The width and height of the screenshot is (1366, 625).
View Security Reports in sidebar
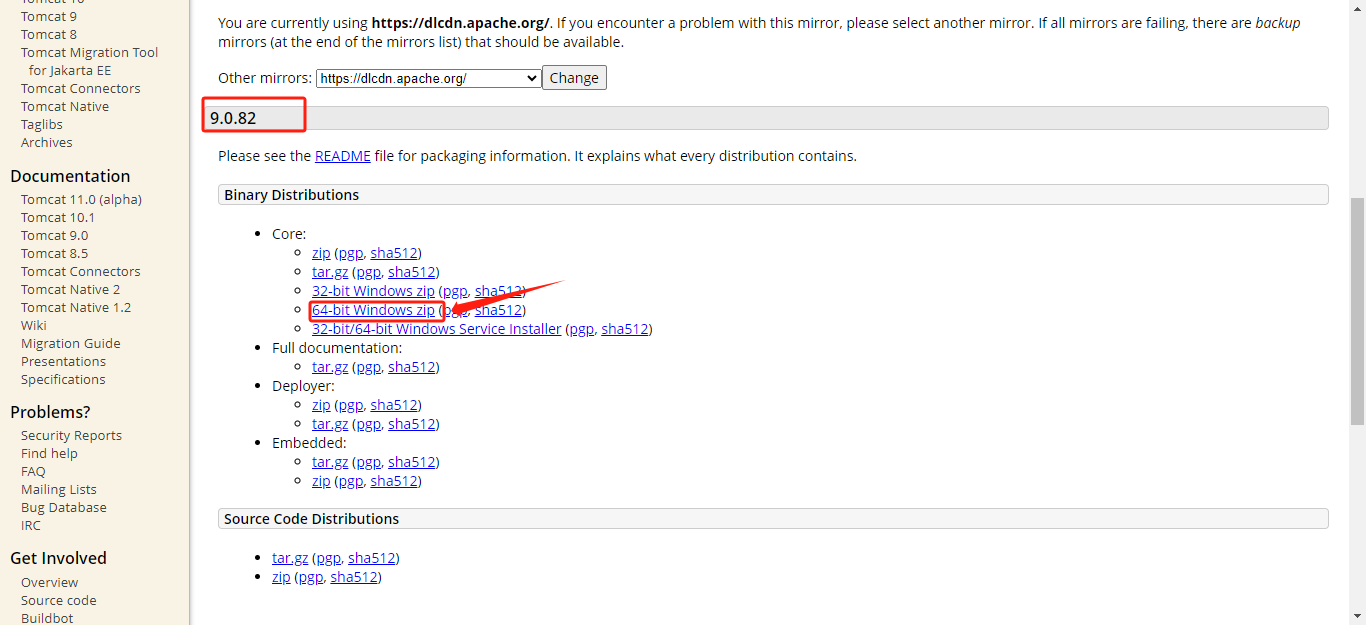click(71, 435)
